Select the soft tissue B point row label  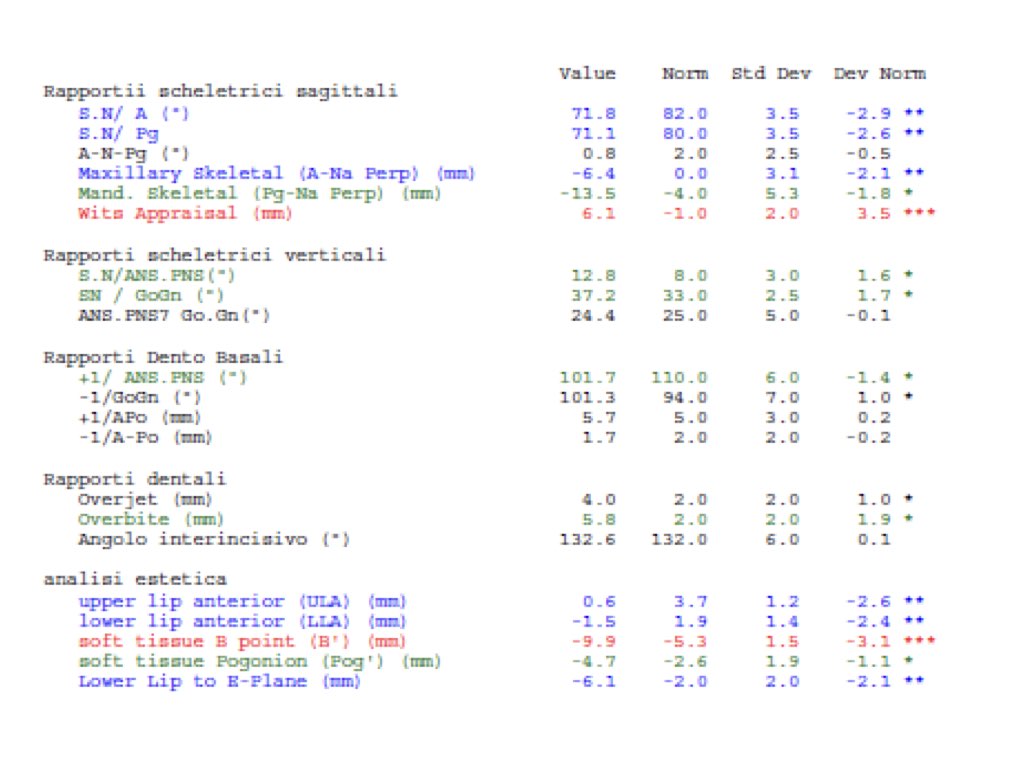pyautogui.click(x=243, y=641)
